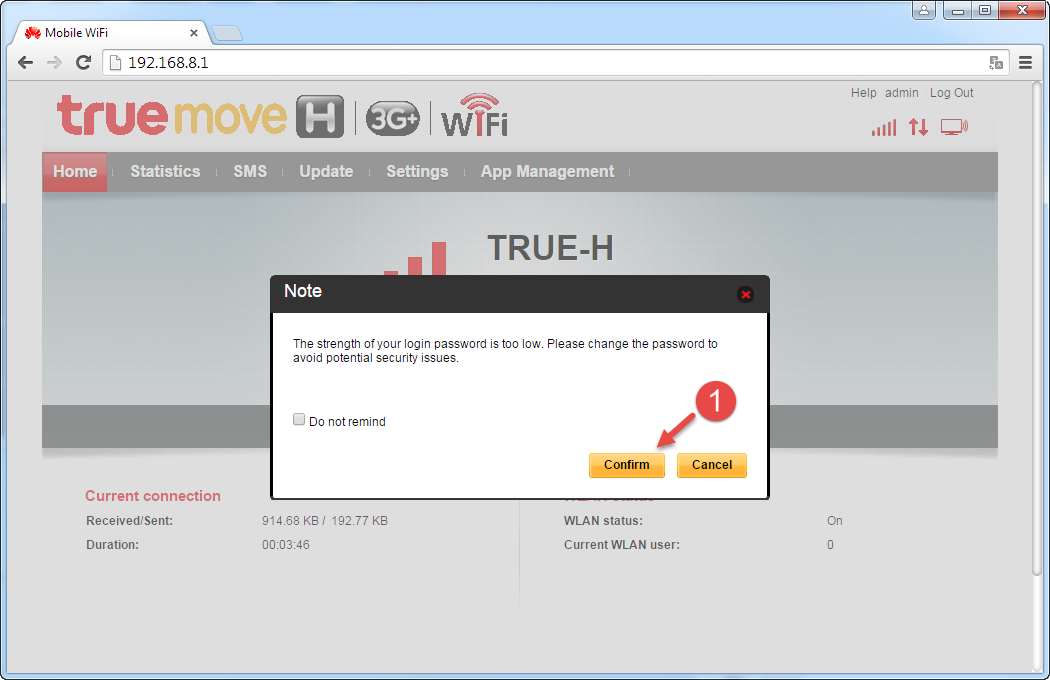Click the browser forward arrow
This screenshot has width=1050, height=680.
[x=54, y=62]
